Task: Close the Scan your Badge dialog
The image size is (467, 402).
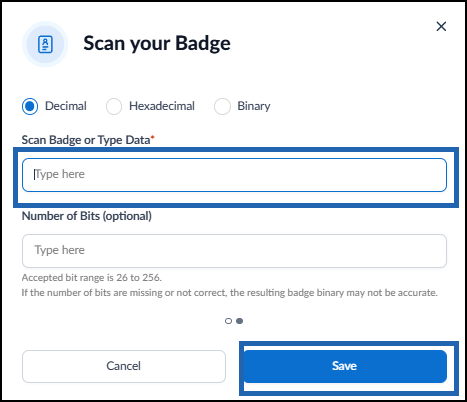Action: point(441,26)
